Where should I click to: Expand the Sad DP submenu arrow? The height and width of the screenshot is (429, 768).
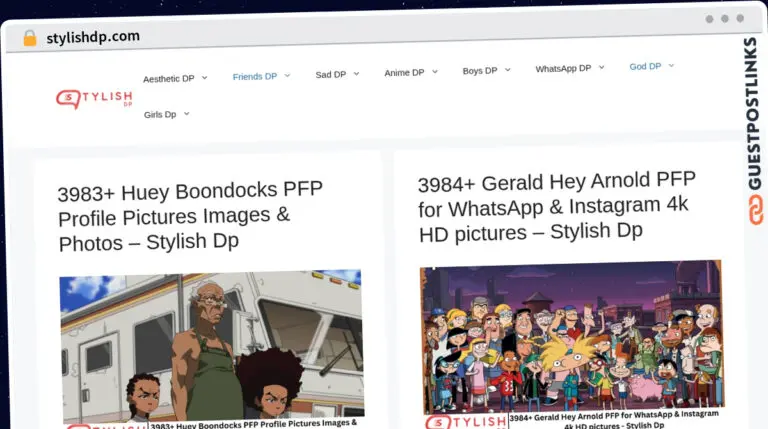coord(357,74)
